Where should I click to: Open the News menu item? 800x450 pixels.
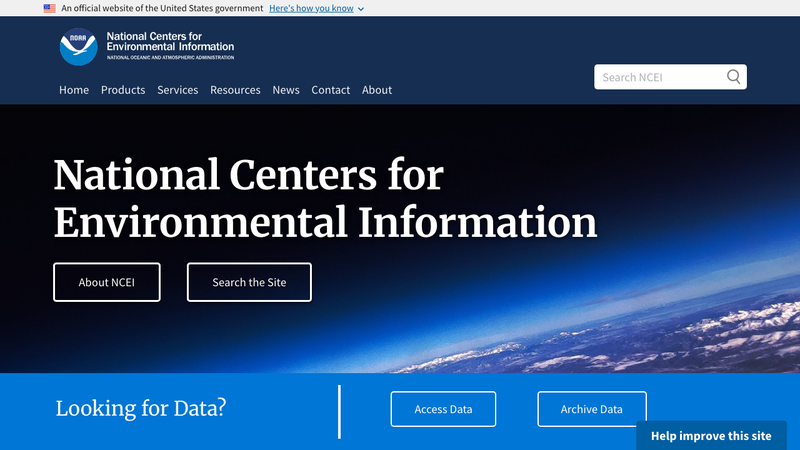286,90
